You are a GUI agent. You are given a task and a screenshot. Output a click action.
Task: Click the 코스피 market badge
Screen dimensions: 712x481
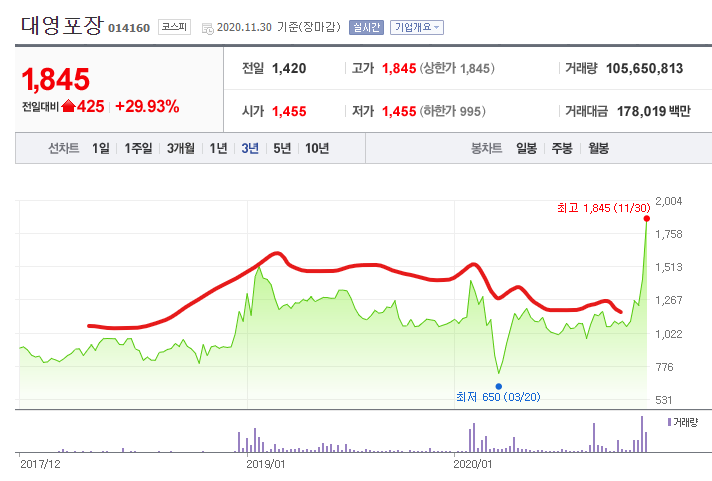tap(174, 27)
